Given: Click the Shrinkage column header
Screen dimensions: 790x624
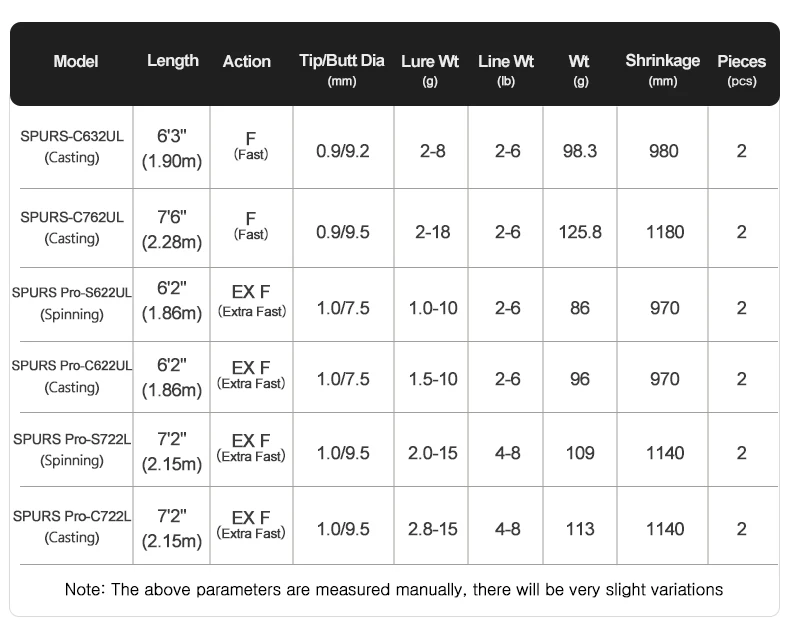Looking at the screenshot, I should click(663, 69).
